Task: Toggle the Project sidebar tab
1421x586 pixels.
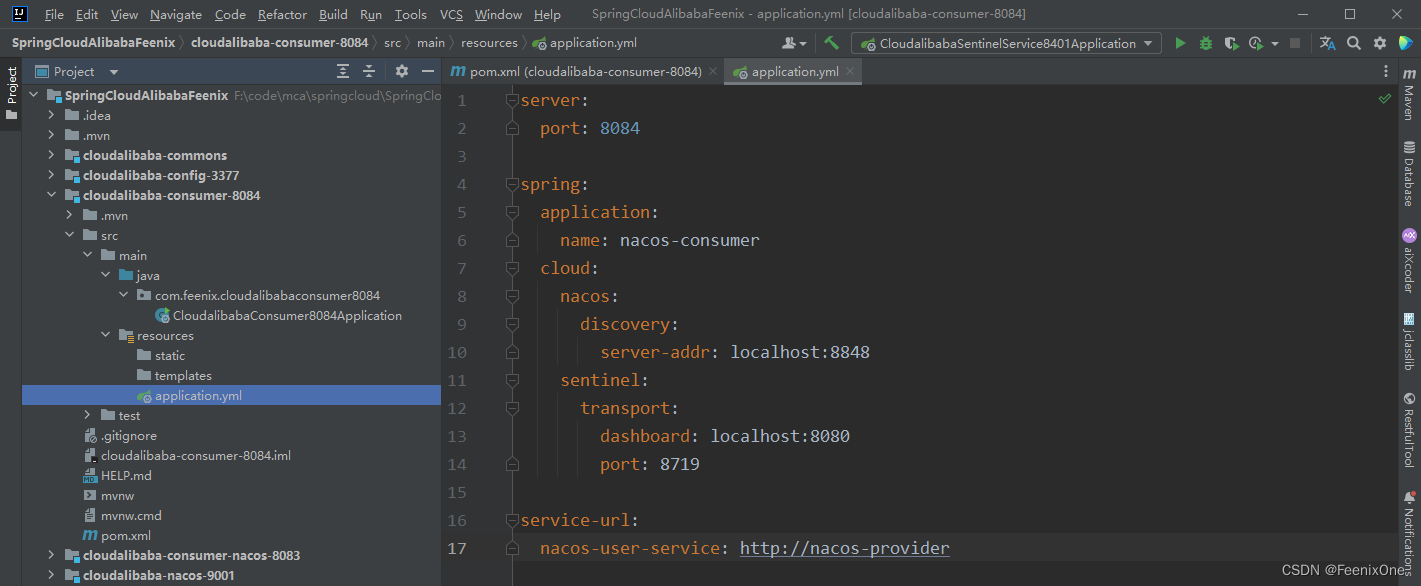Action: click(x=11, y=93)
